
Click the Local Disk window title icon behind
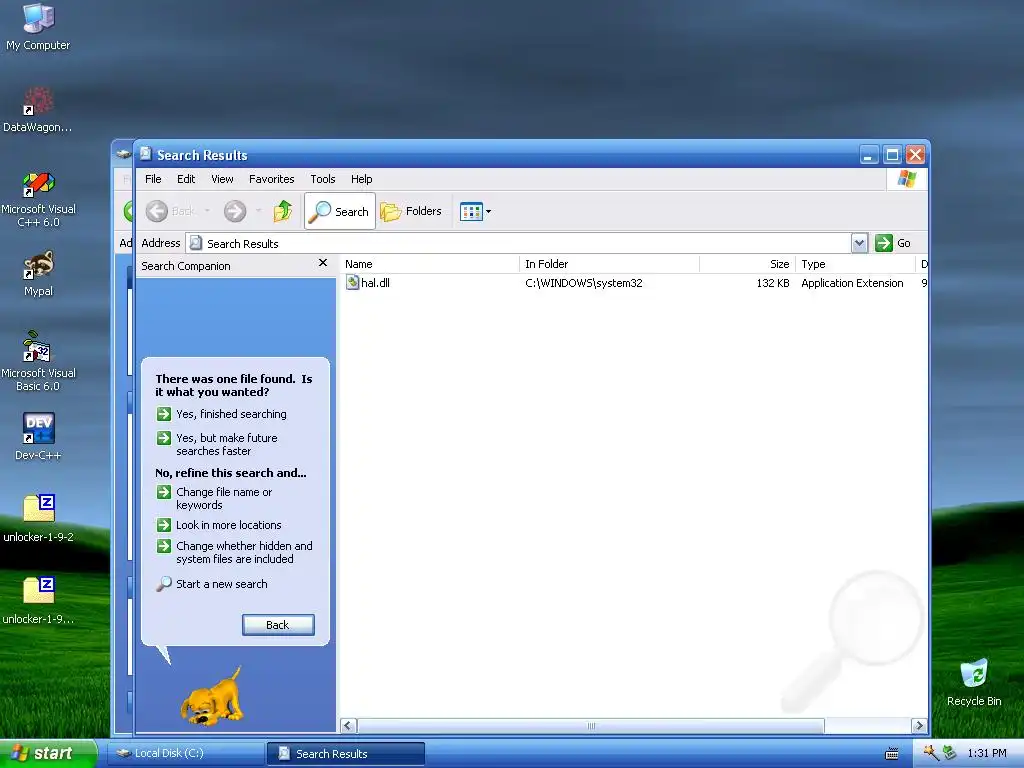123,154
